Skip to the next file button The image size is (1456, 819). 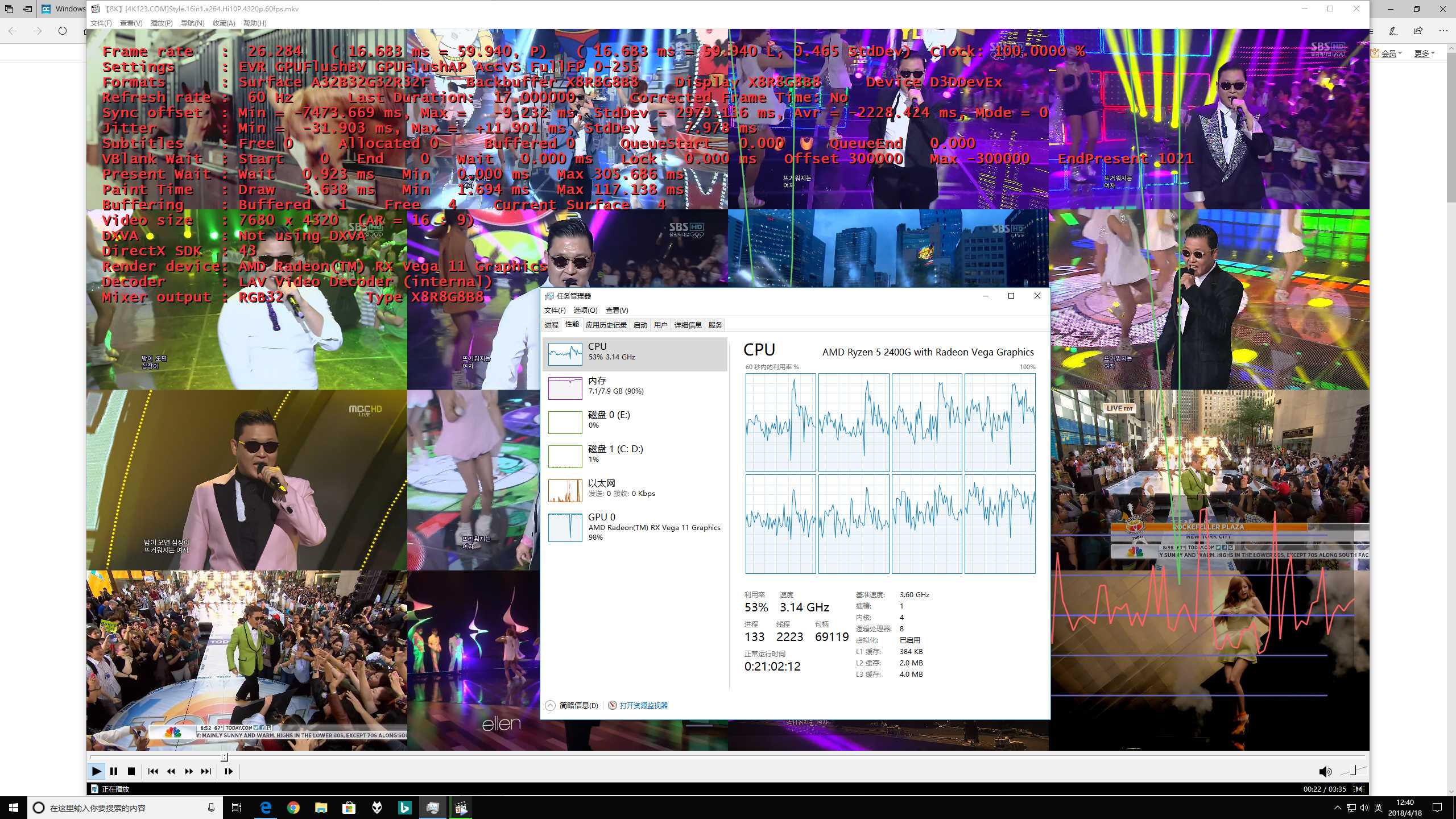[x=206, y=771]
